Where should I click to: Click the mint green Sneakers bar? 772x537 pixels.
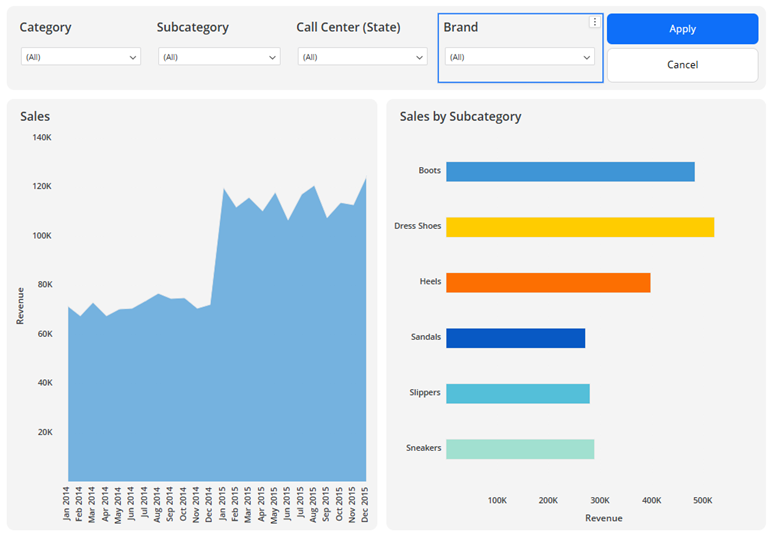click(520, 449)
